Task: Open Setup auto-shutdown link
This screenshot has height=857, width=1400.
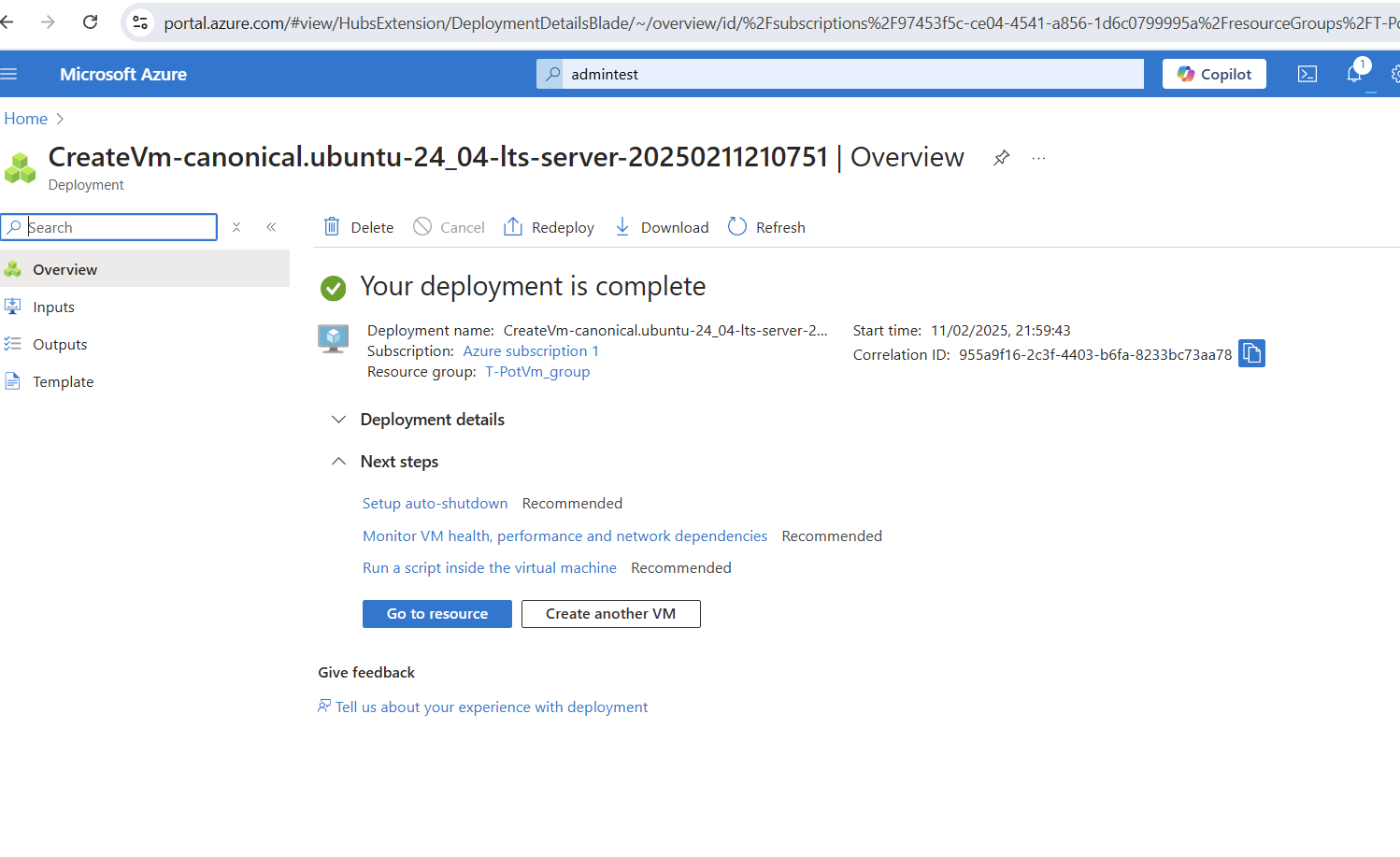Action: click(435, 504)
